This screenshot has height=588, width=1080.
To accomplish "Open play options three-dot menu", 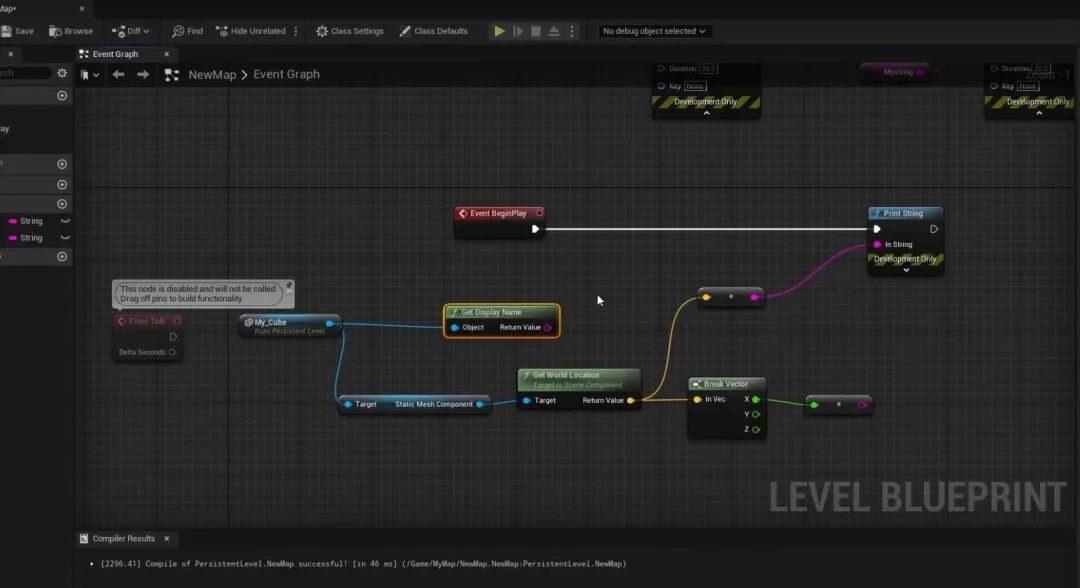I will coord(572,31).
